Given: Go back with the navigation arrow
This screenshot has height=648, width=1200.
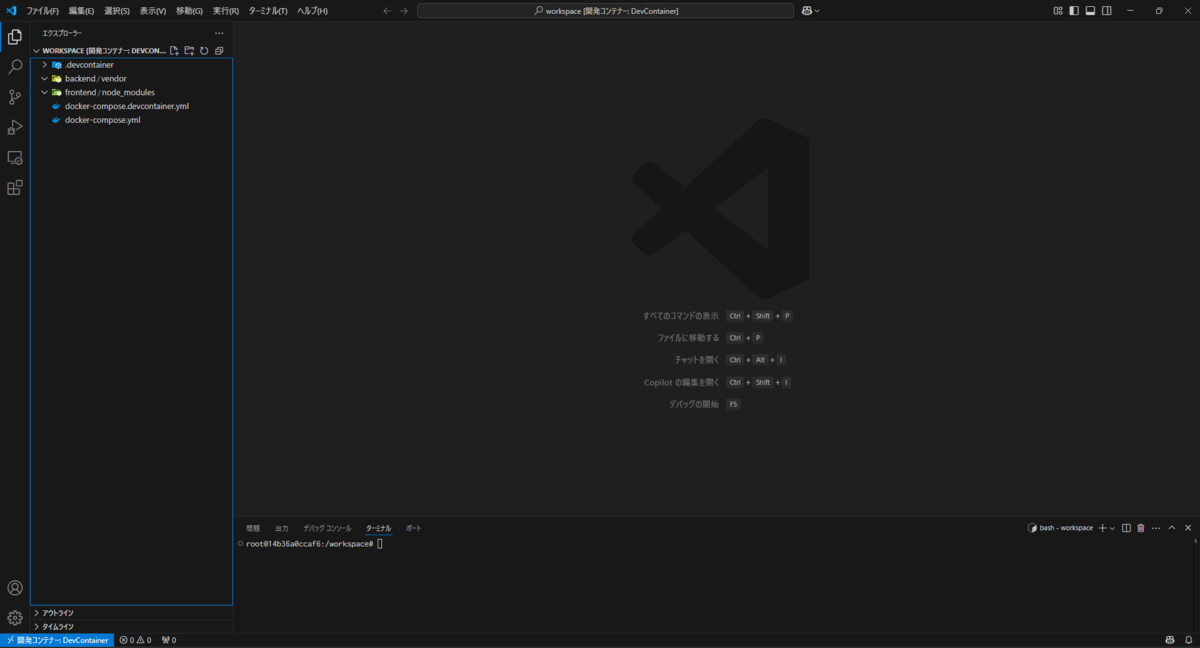Looking at the screenshot, I should point(387,11).
